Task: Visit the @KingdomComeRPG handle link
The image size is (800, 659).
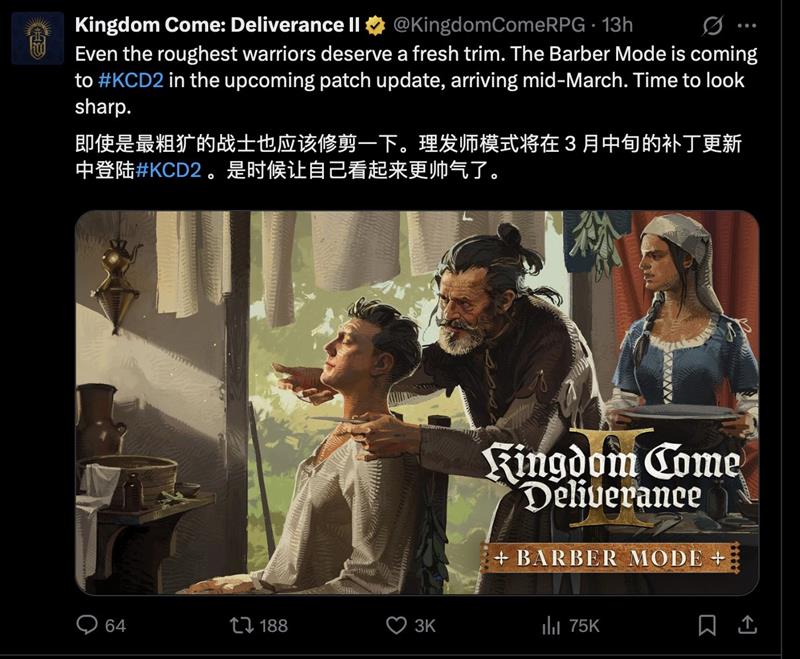Action: pyautogui.click(x=489, y=25)
